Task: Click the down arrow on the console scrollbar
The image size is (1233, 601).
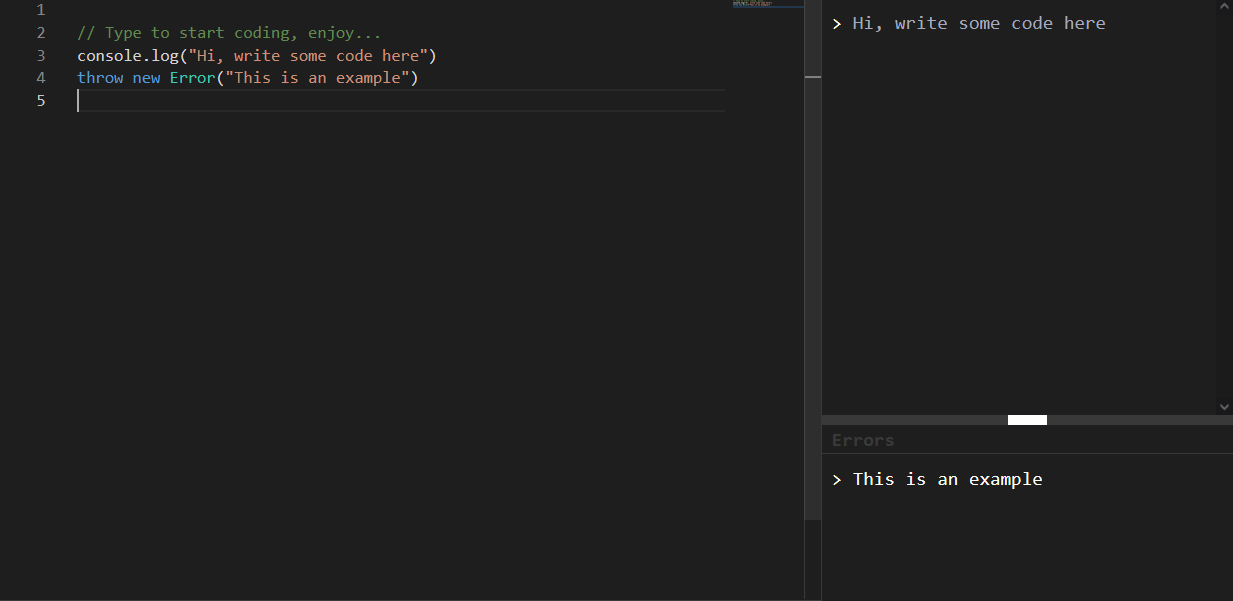Action: click(x=1224, y=407)
